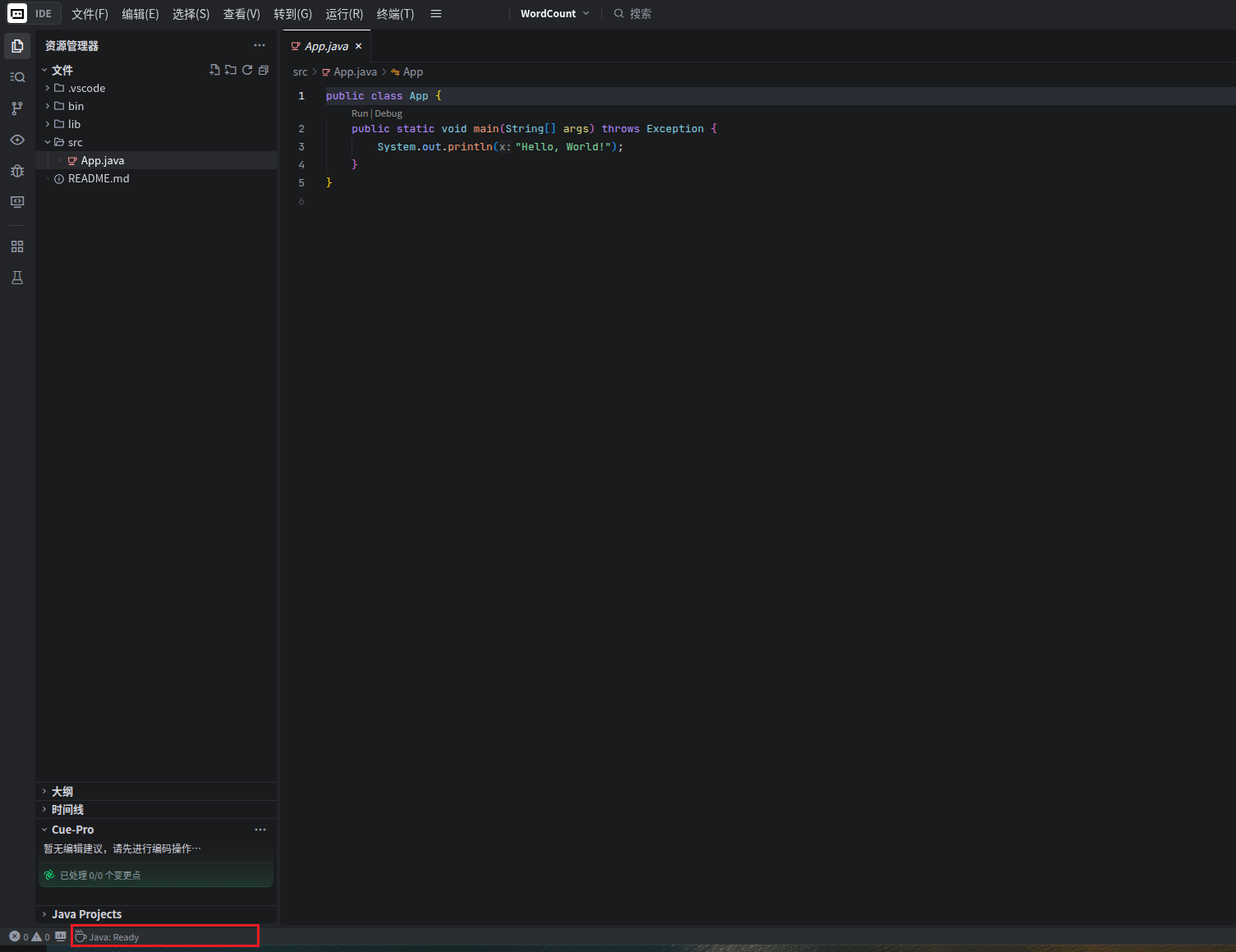Viewport: 1236px width, 952px height.
Task: Open the 文件(F) menu
Action: tap(90, 14)
